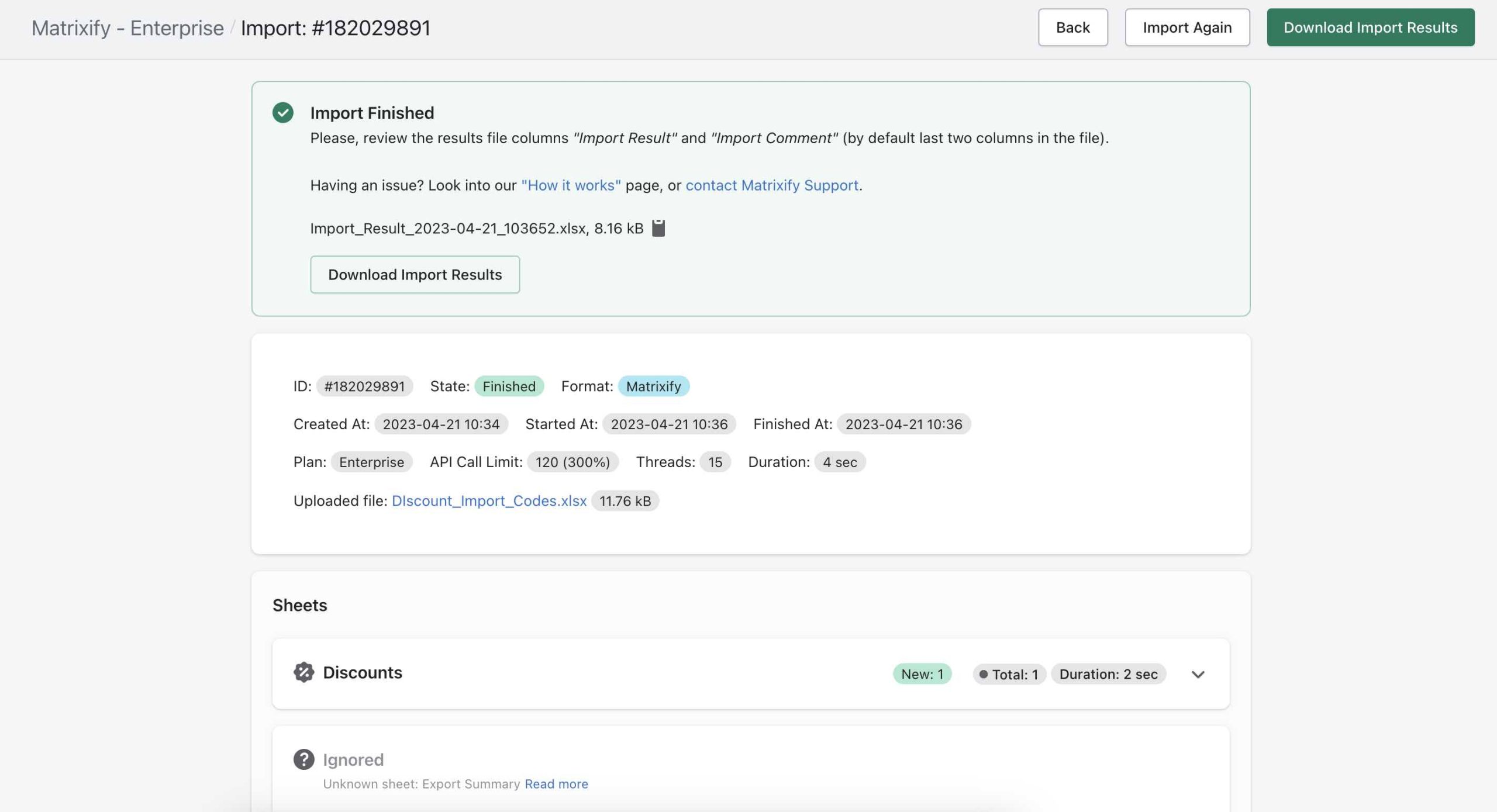The width and height of the screenshot is (1497, 812).
Task: Expand the Discounts sheet chevron
Action: click(x=1198, y=674)
